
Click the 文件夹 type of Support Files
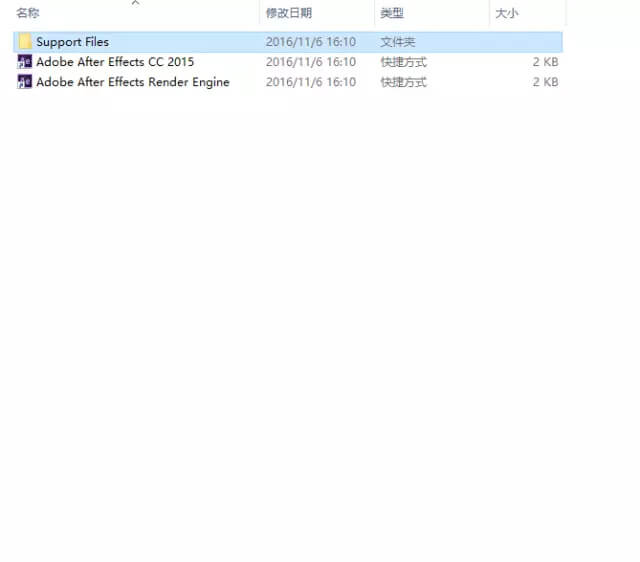pos(398,42)
